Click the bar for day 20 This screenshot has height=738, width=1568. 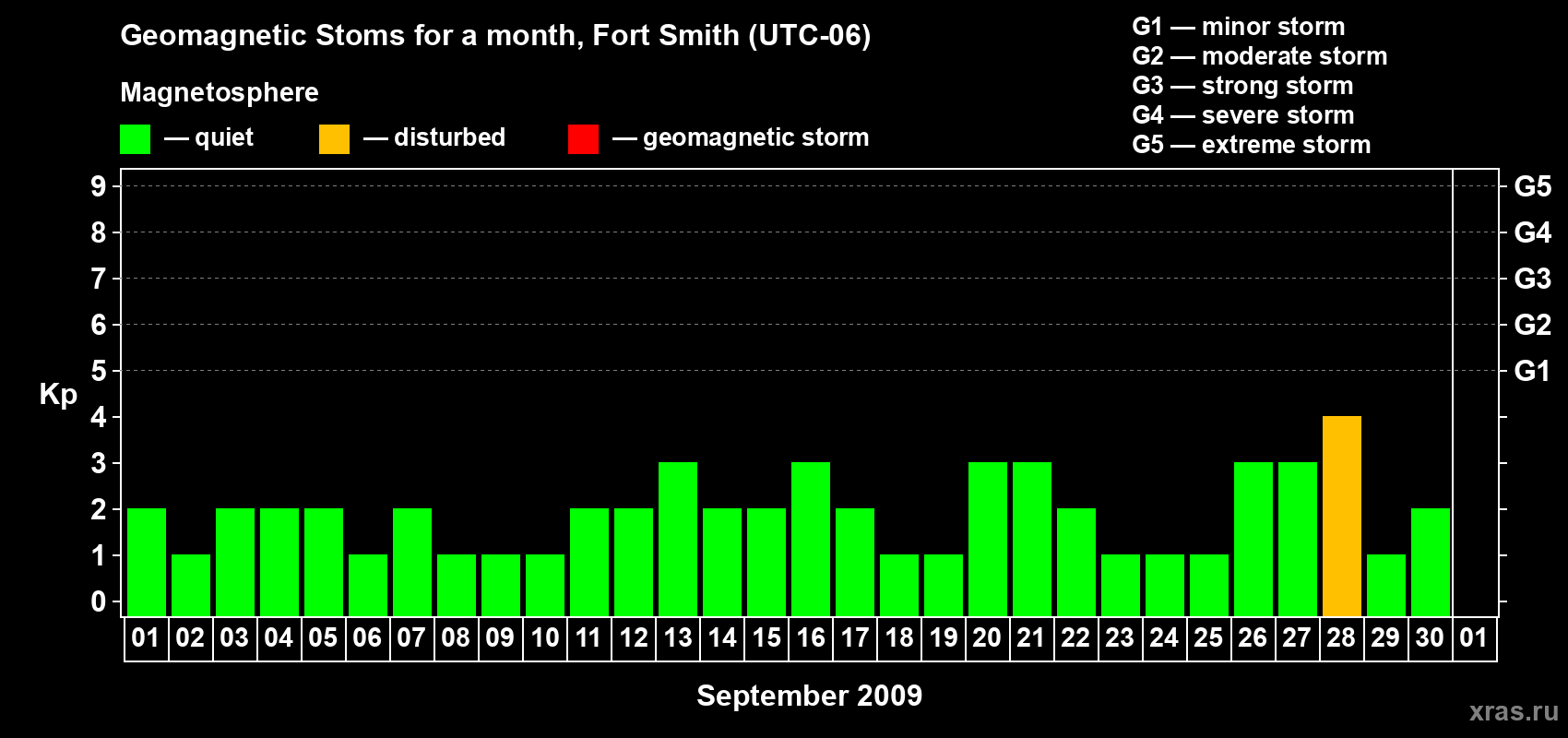987,539
